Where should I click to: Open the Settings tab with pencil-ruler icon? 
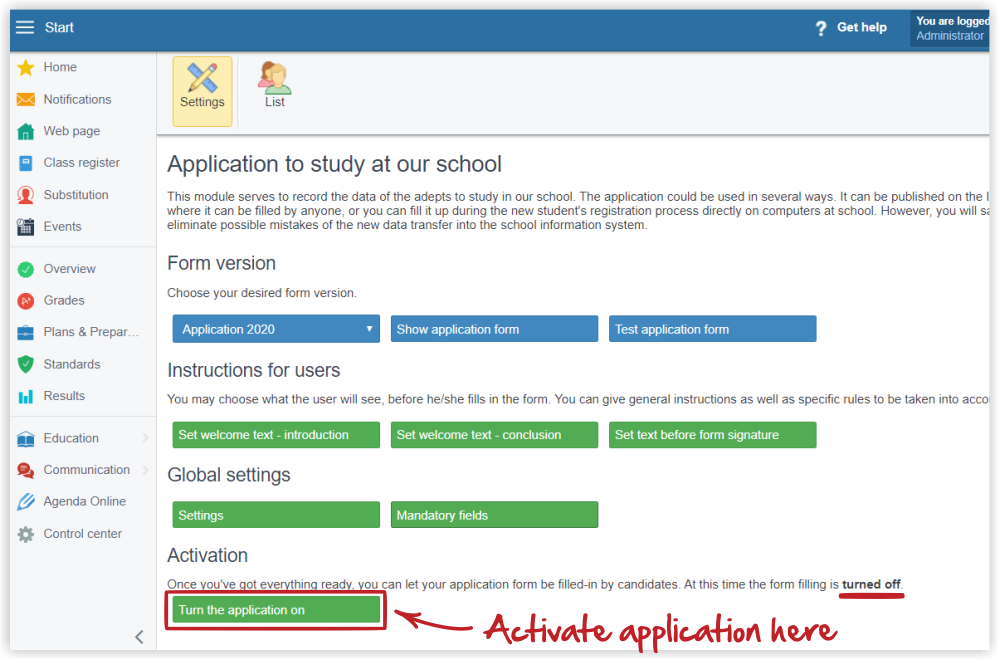pos(203,91)
